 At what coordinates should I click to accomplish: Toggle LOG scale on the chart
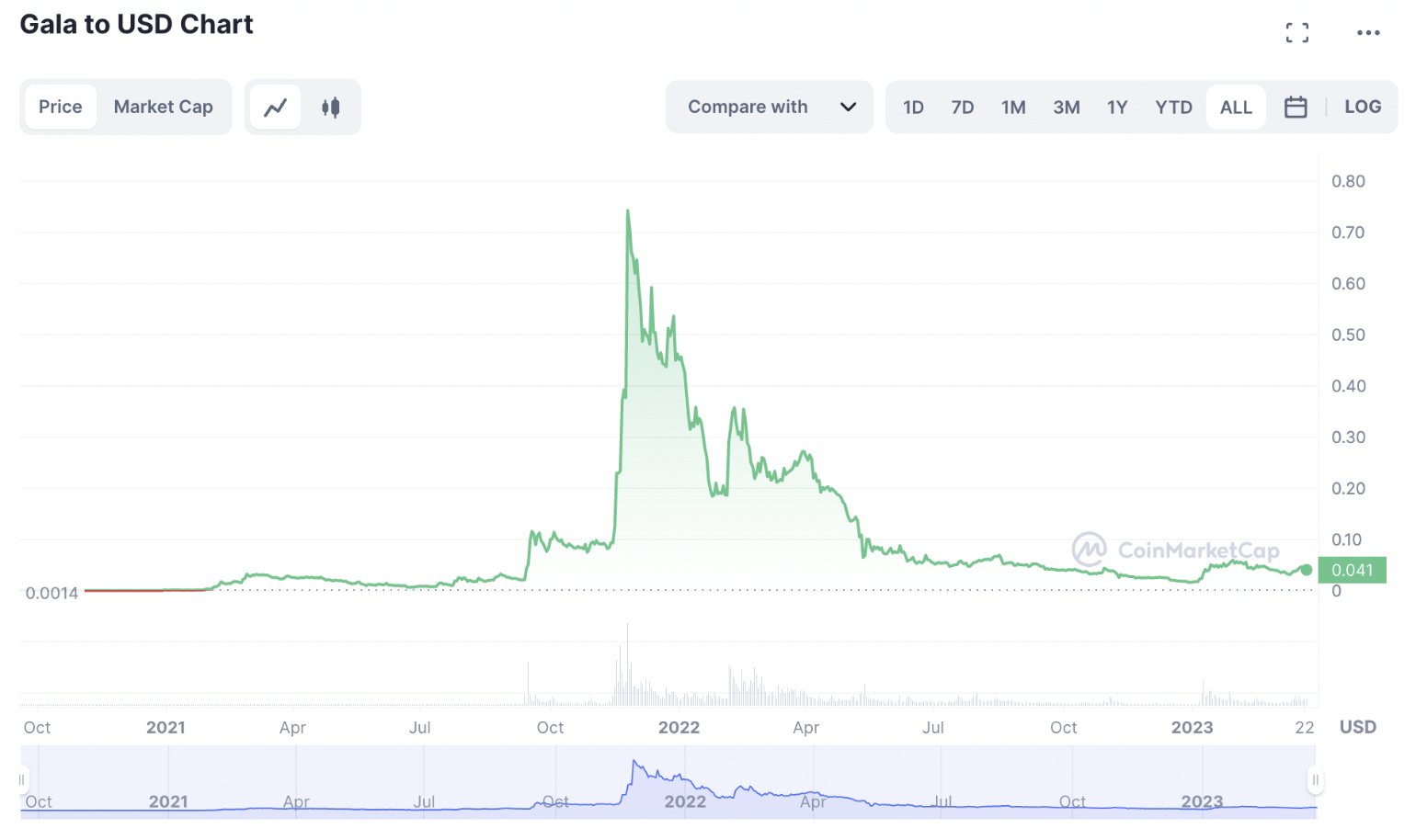click(1362, 108)
